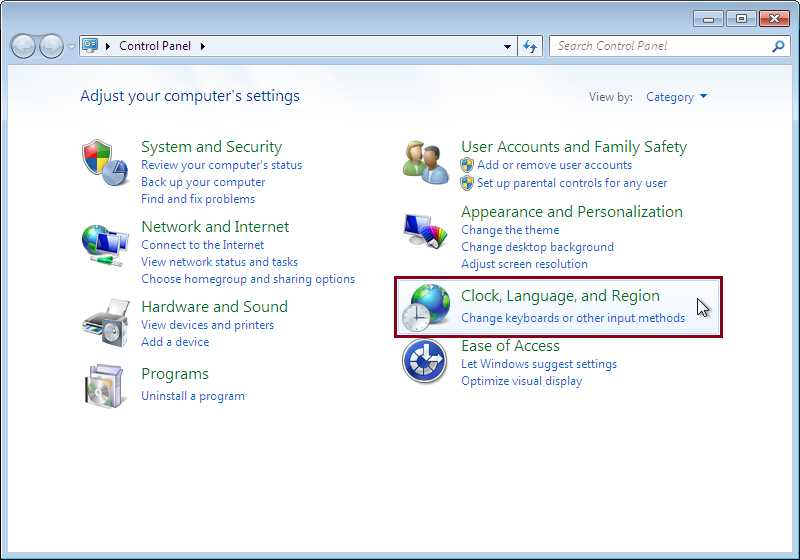This screenshot has height=560, width=800.
Task: Click Uninstall a program
Action: [x=193, y=396]
